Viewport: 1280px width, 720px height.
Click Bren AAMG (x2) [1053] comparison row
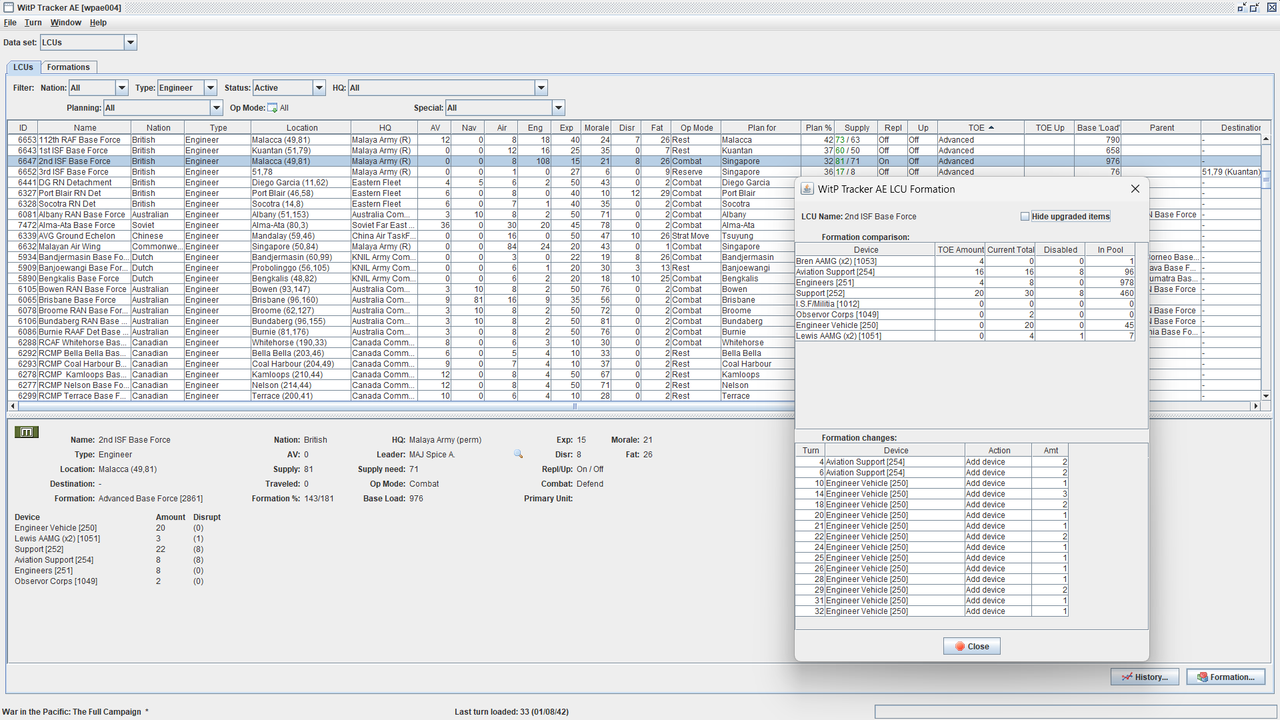click(x=965, y=260)
